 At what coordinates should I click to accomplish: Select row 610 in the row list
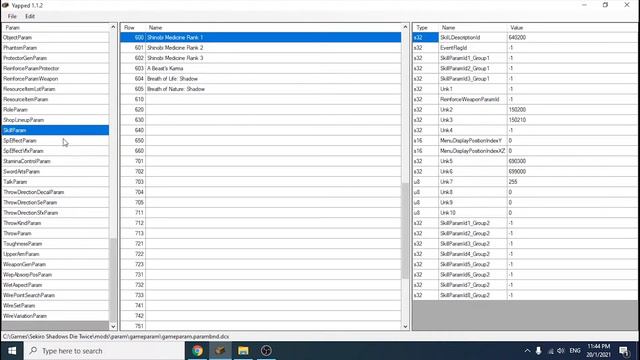(261, 99)
